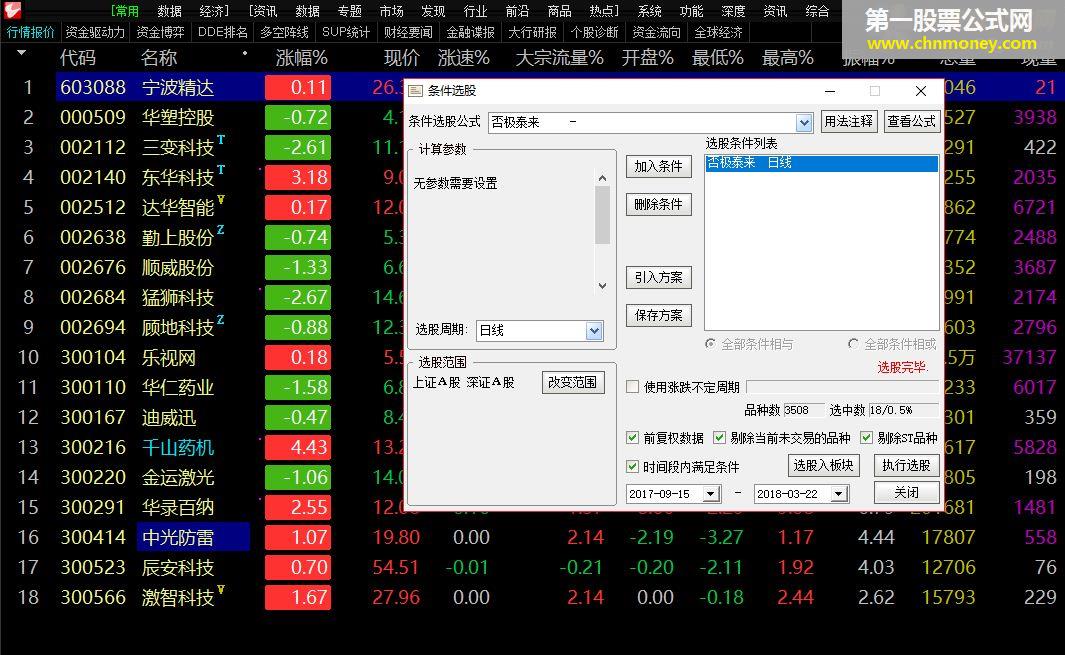This screenshot has height=655, width=1065.
Task: Select stock 中光防雷 in list
Action: coord(178,537)
